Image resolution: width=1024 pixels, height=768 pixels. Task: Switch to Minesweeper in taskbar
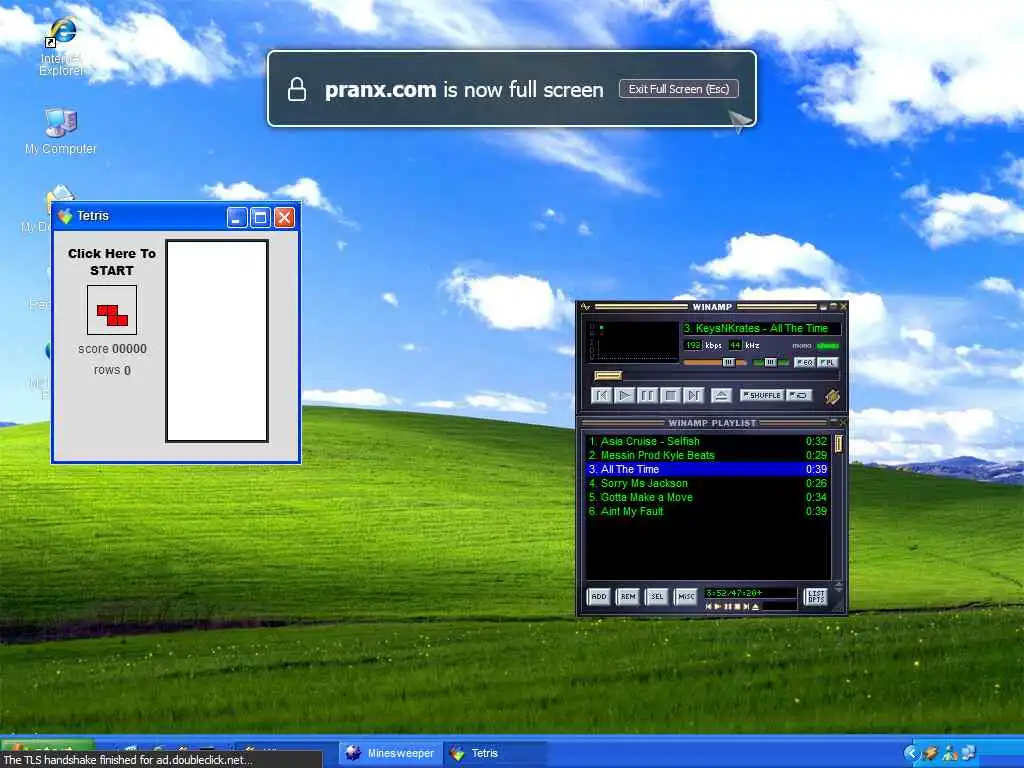pos(390,753)
